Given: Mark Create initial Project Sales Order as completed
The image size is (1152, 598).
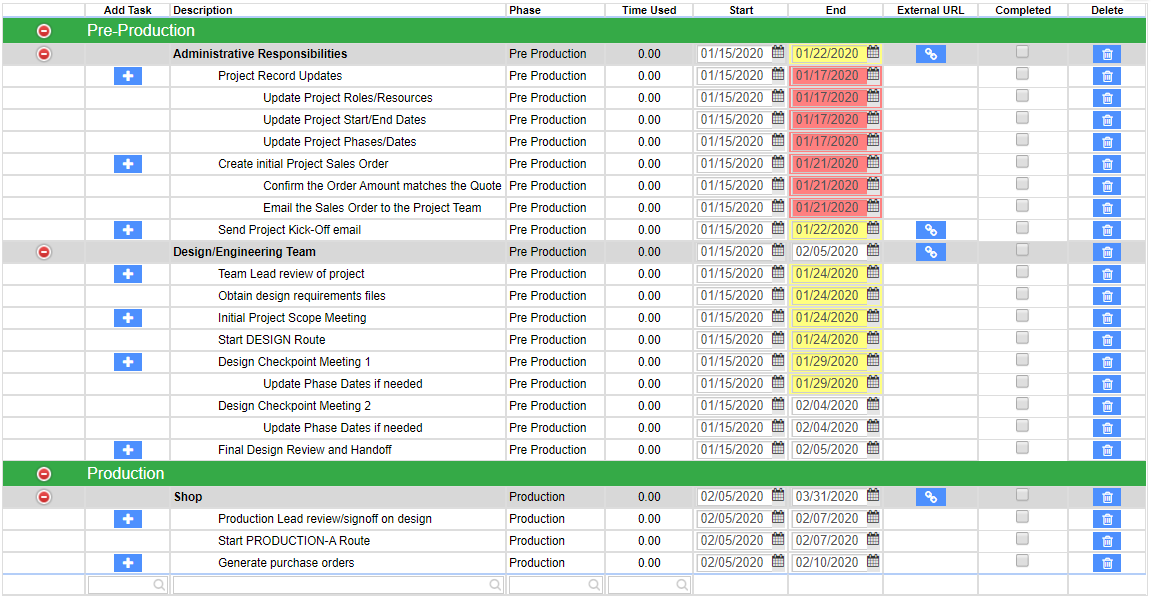Looking at the screenshot, I should tap(1022, 162).
